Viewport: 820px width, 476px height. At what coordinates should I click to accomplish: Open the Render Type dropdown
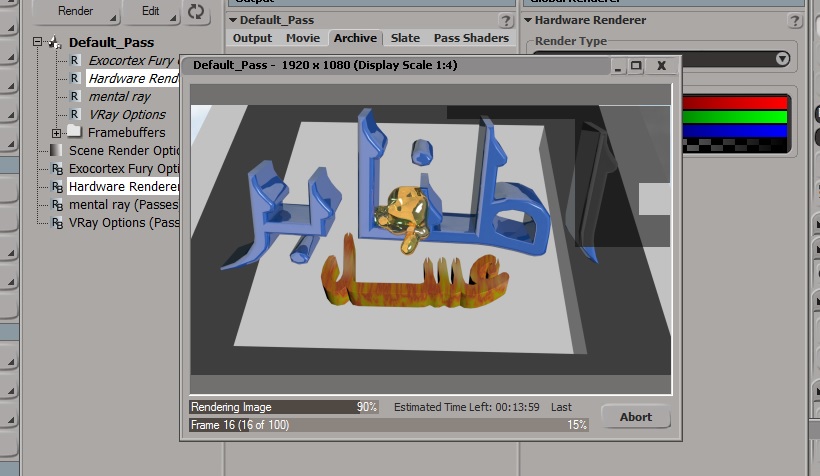[782, 59]
